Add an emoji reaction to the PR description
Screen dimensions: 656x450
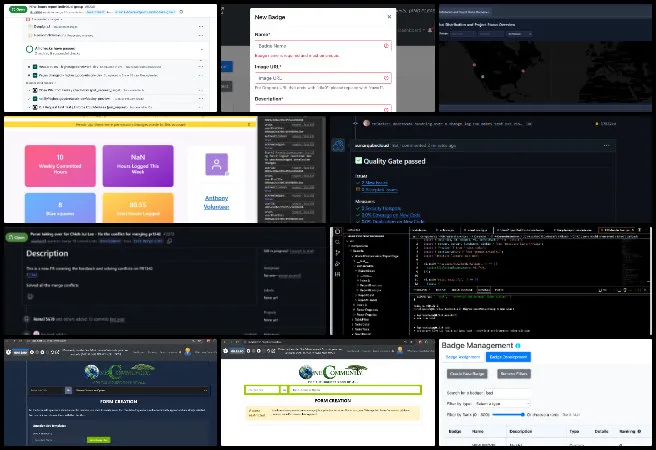pyautogui.click(x=30, y=297)
